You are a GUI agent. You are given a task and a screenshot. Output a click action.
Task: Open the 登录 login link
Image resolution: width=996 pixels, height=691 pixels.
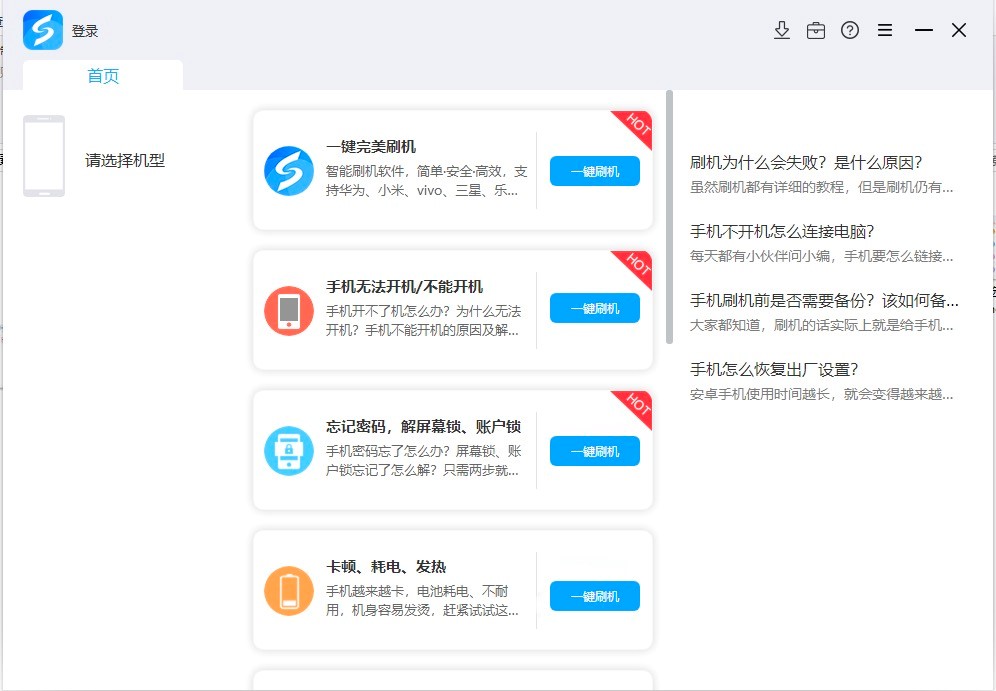pyautogui.click(x=84, y=31)
